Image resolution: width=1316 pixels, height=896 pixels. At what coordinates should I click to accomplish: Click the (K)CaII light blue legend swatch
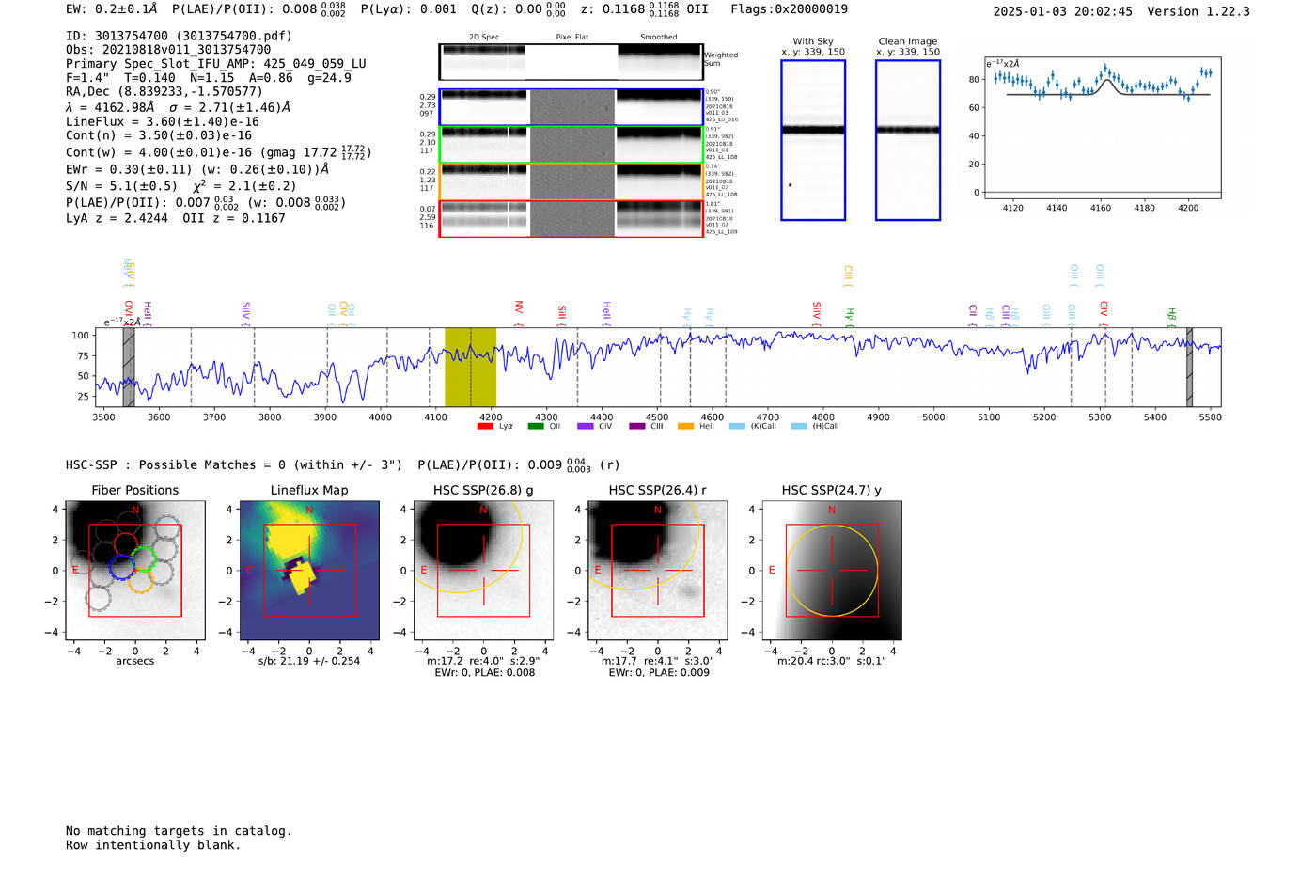[737, 426]
